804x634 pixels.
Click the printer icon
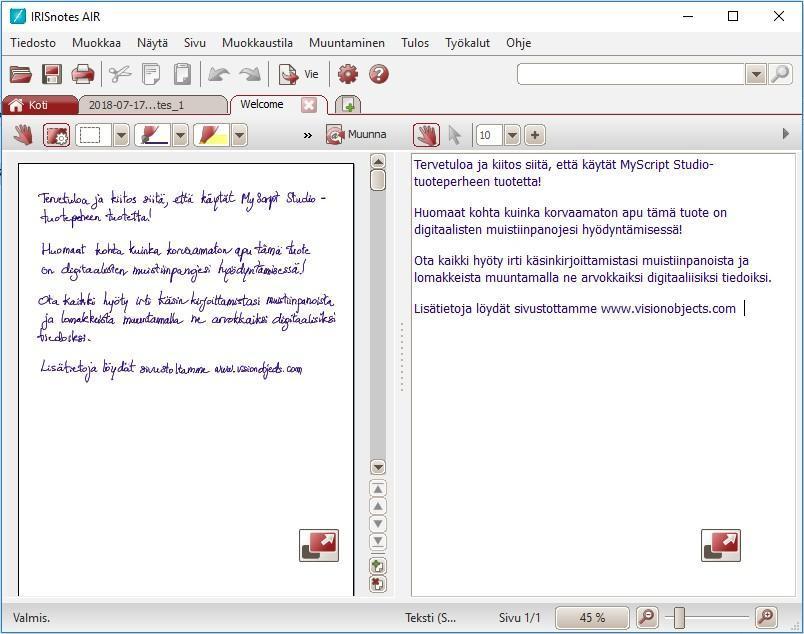tap(83, 74)
